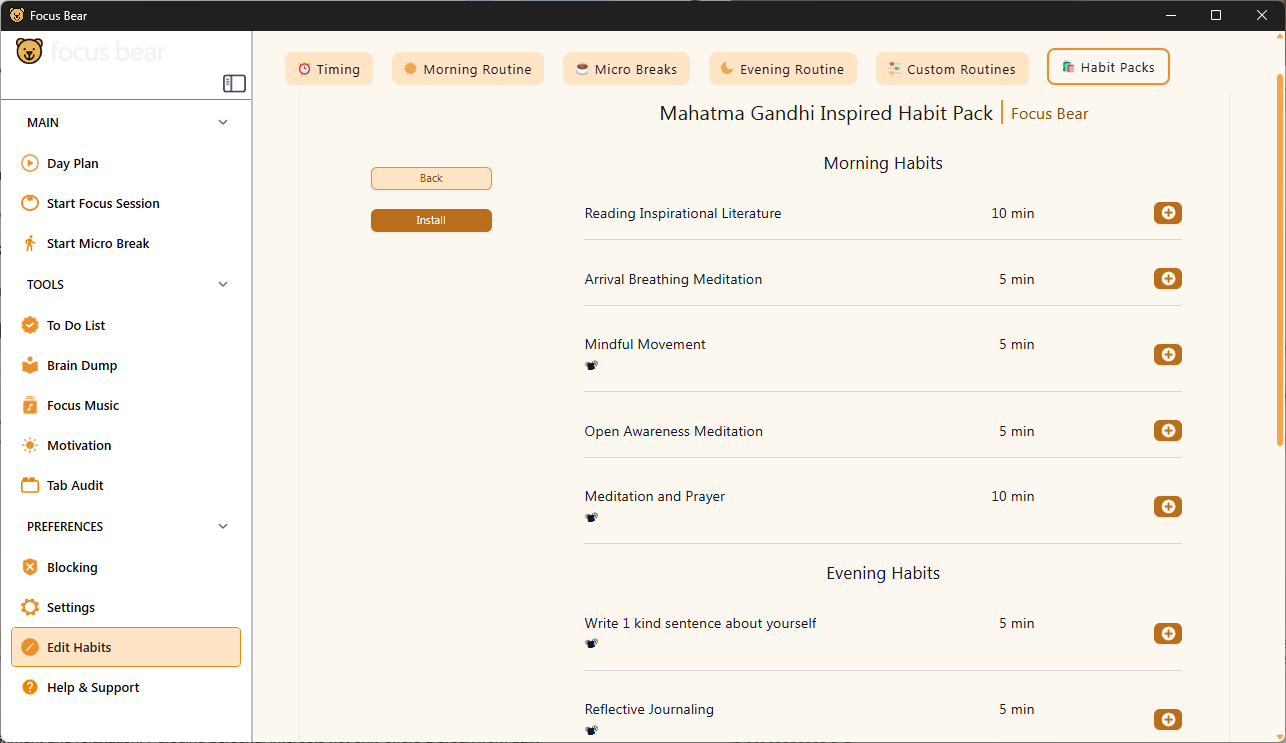Collapse the MAIN section chevron

click(223, 123)
